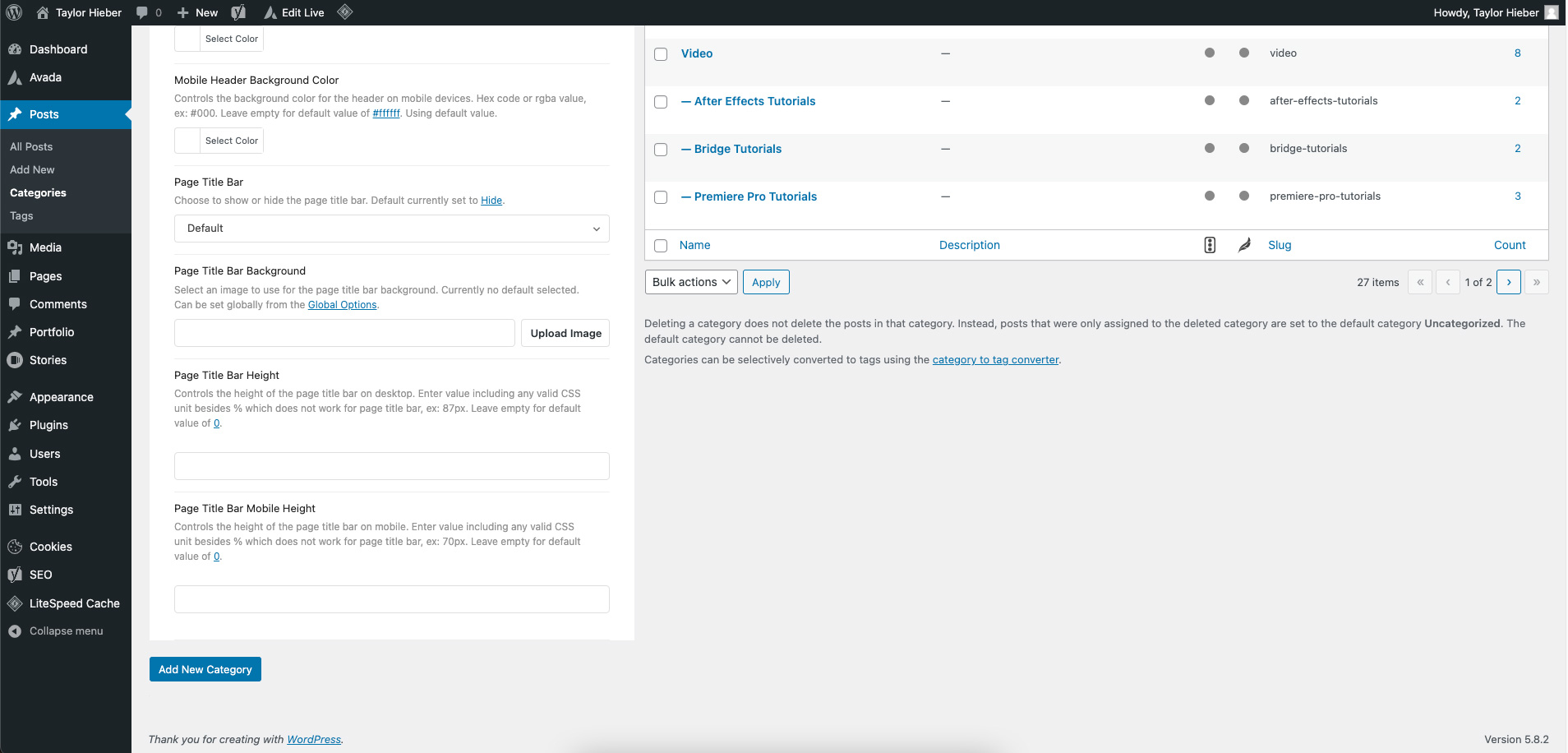Click the Tools wrench icon in sidebar
The image size is (1568, 753).
15,482
